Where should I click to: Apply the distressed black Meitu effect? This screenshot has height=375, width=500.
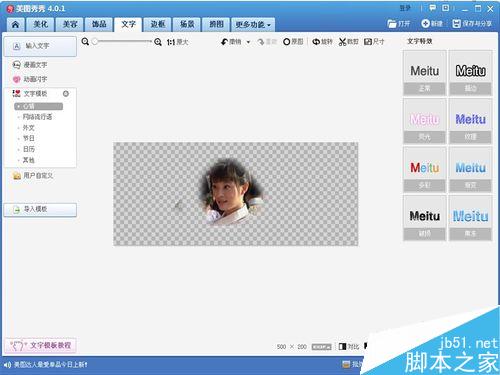click(x=424, y=218)
